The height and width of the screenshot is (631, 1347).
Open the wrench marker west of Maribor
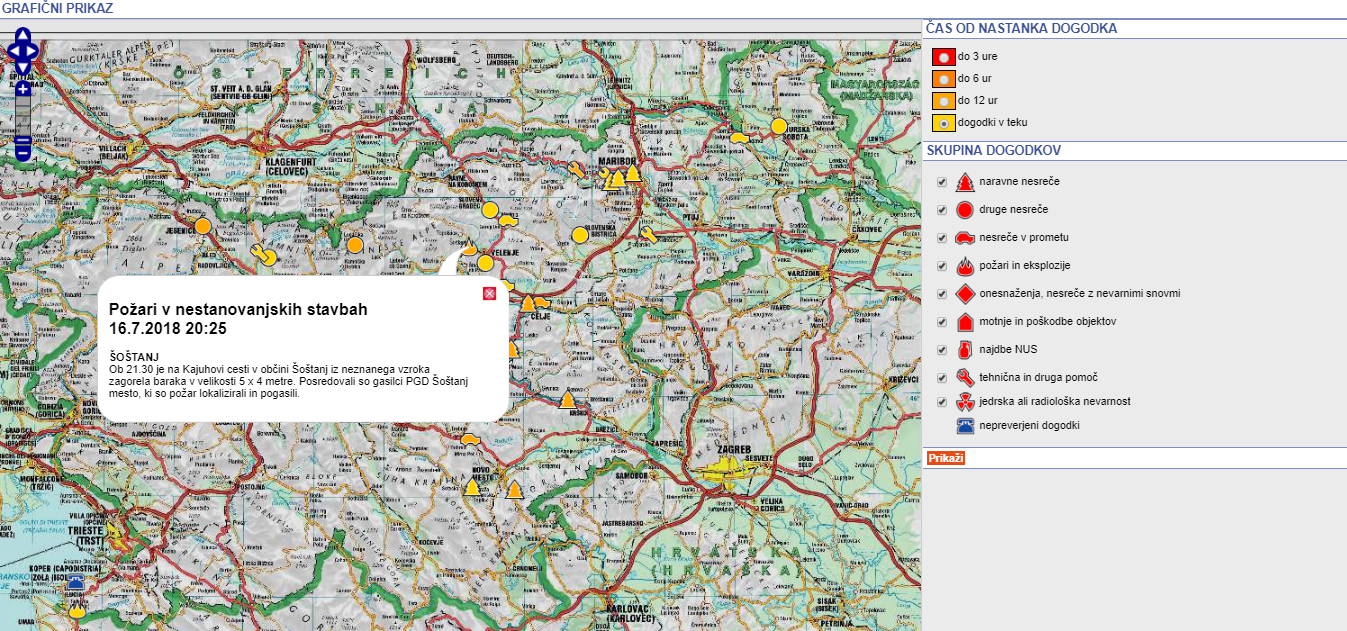(x=576, y=168)
